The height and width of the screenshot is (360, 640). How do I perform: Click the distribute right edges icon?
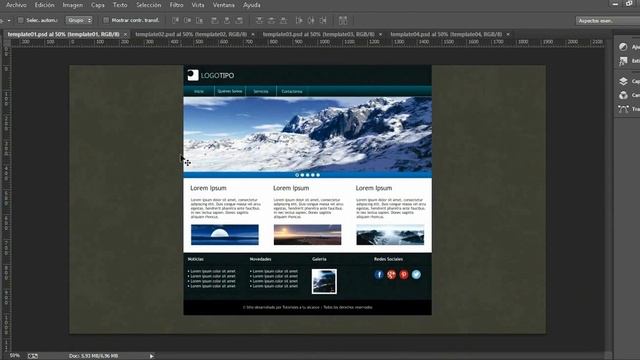324,20
